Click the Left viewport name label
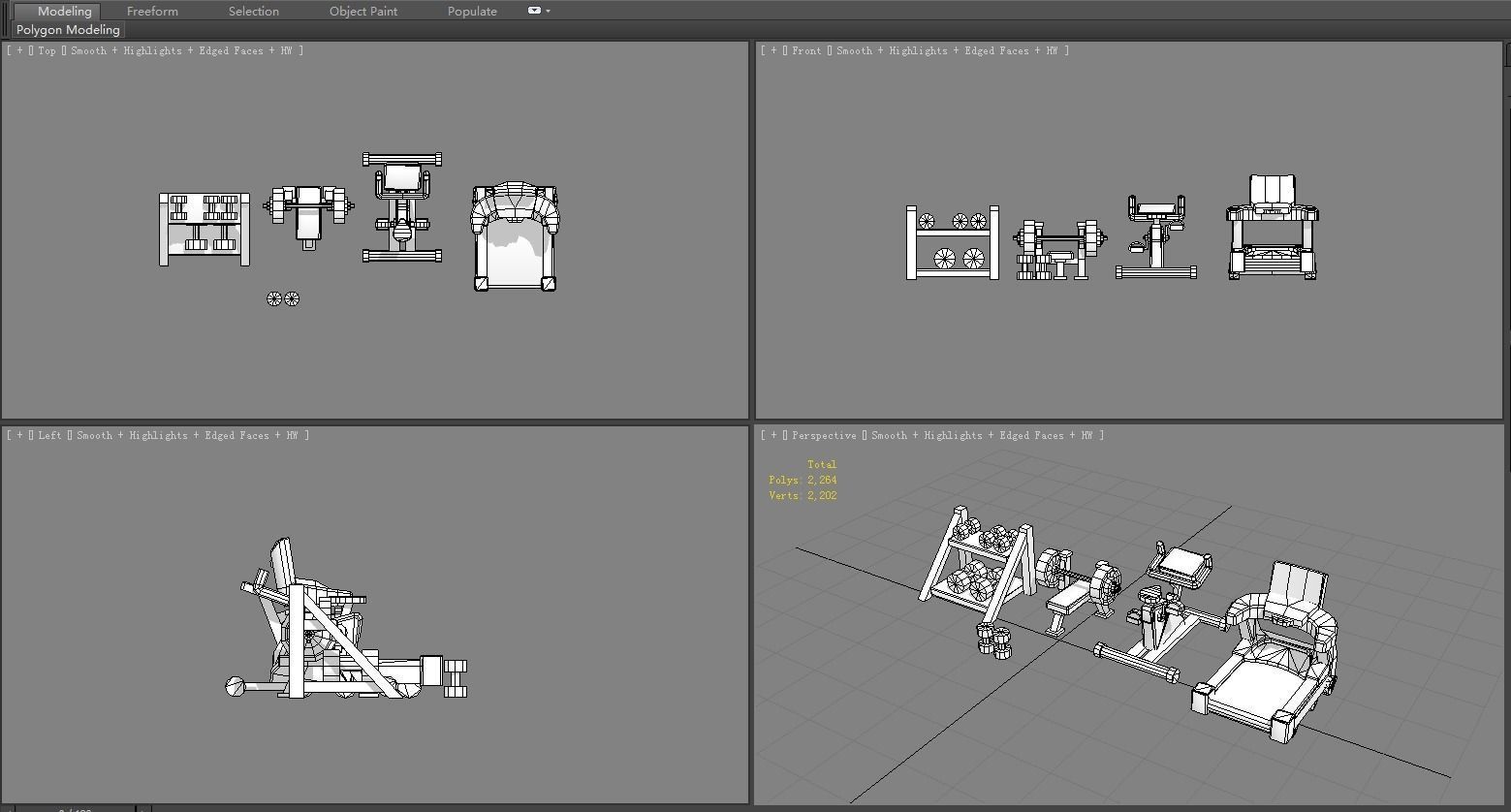Image resolution: width=1511 pixels, height=812 pixels. tap(49, 435)
